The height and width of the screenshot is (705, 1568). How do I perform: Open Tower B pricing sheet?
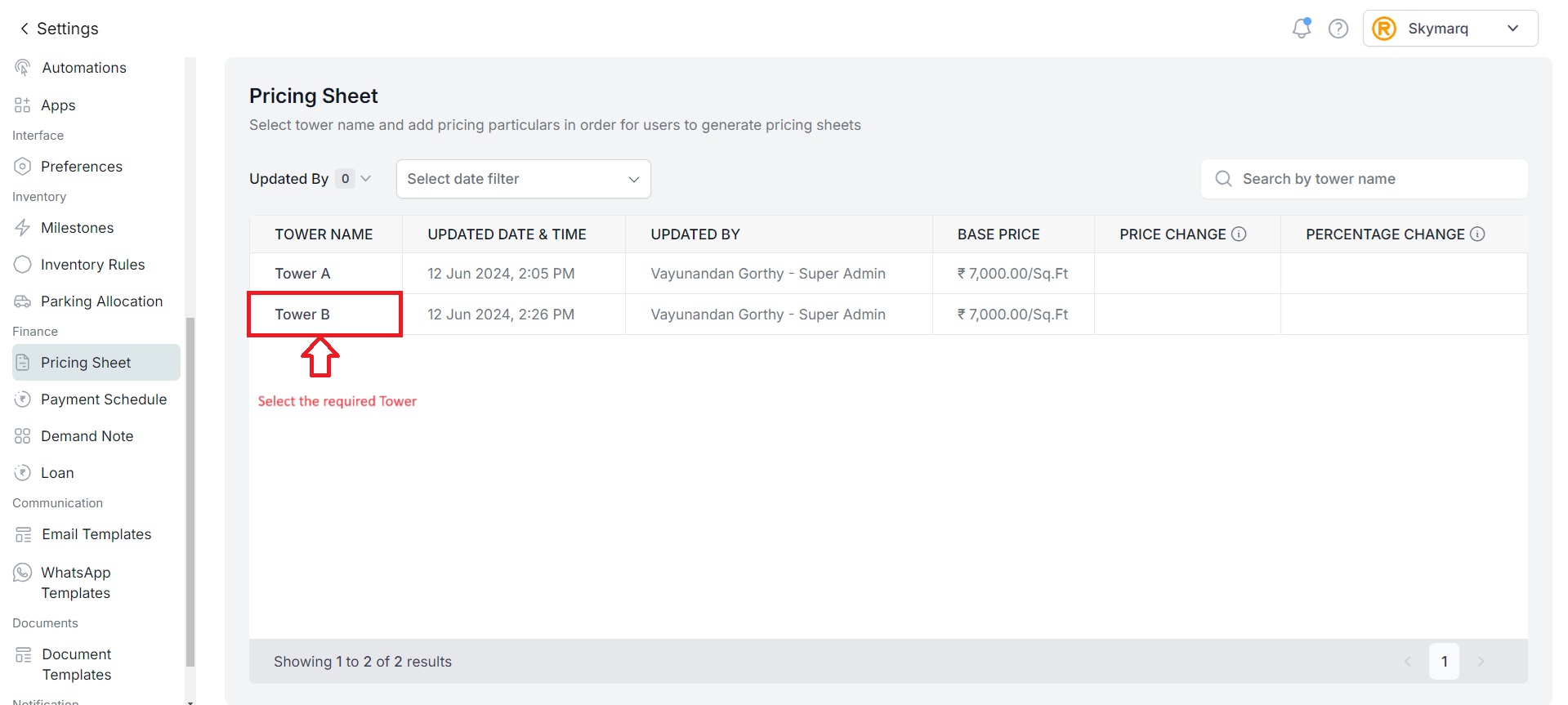coord(302,315)
